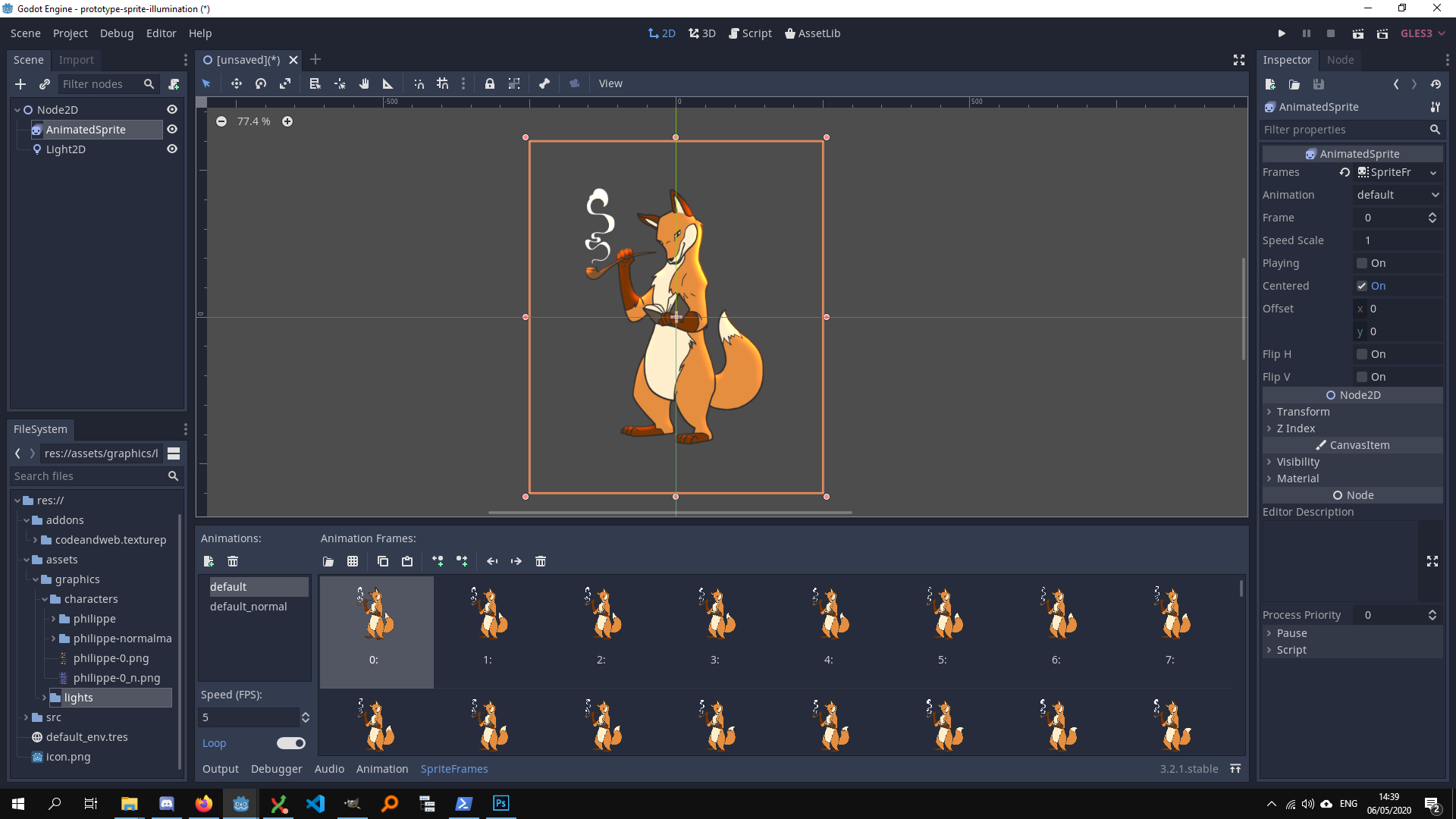Enable the Playing checkbox in the Inspector

click(x=1363, y=263)
